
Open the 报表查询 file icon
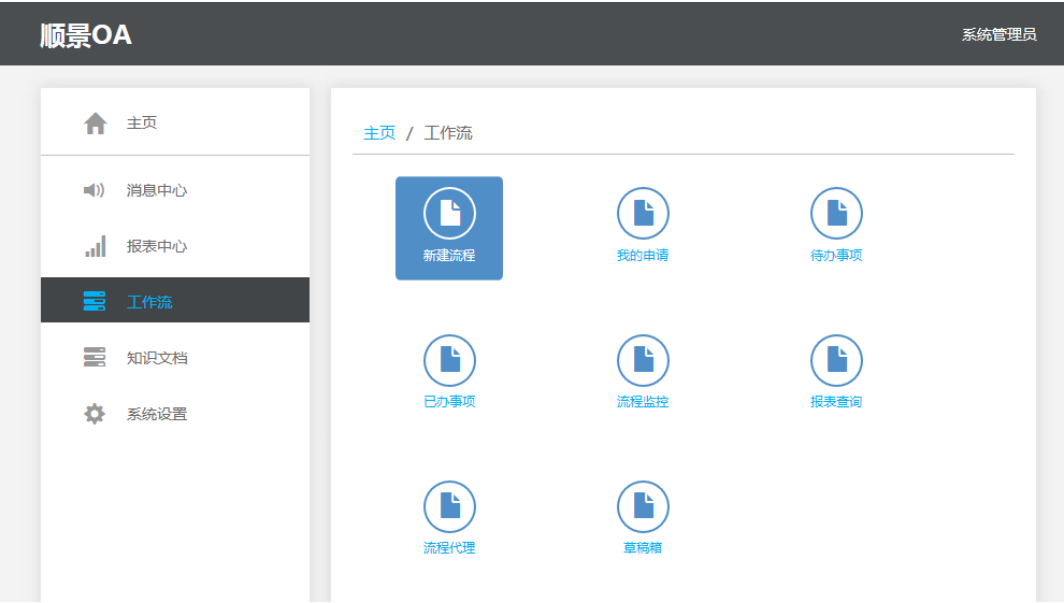[x=836, y=360]
